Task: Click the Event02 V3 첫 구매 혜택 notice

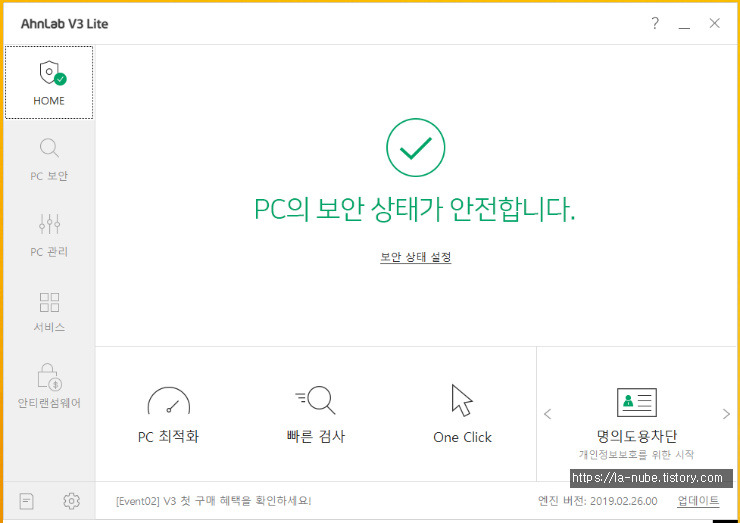Action: pos(214,501)
